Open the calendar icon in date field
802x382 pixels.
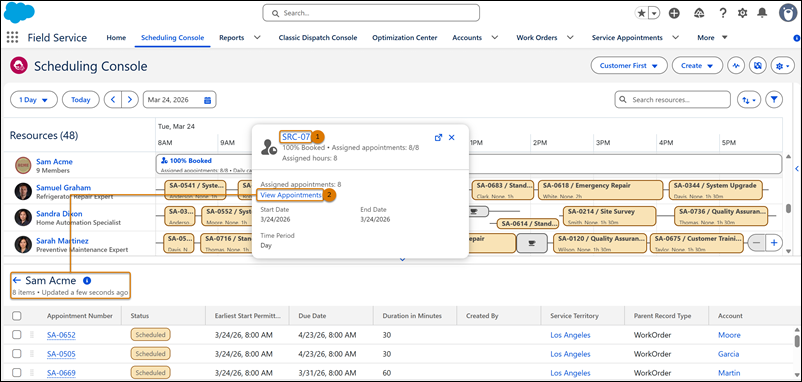(208, 100)
